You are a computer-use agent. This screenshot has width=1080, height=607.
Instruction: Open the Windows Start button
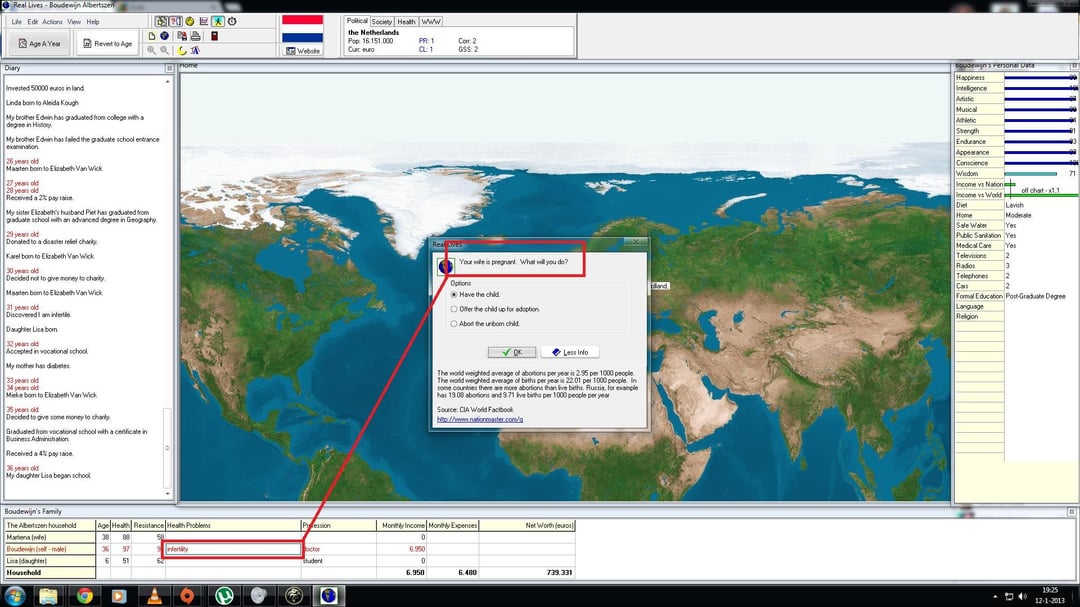tap(14, 596)
